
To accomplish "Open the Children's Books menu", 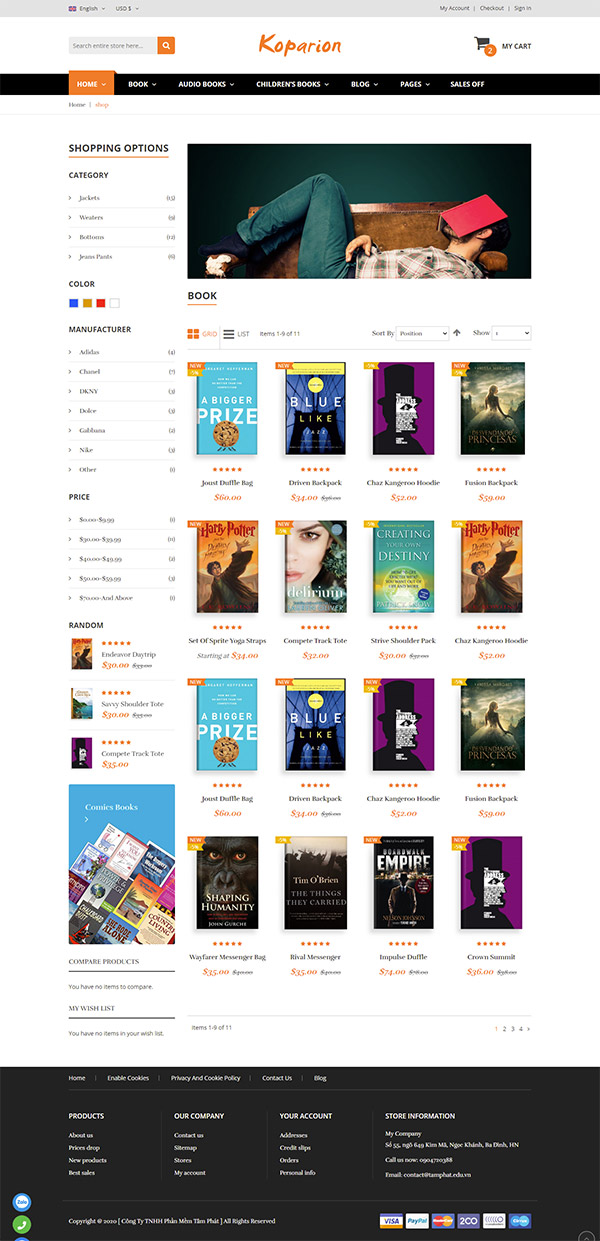I will point(291,84).
